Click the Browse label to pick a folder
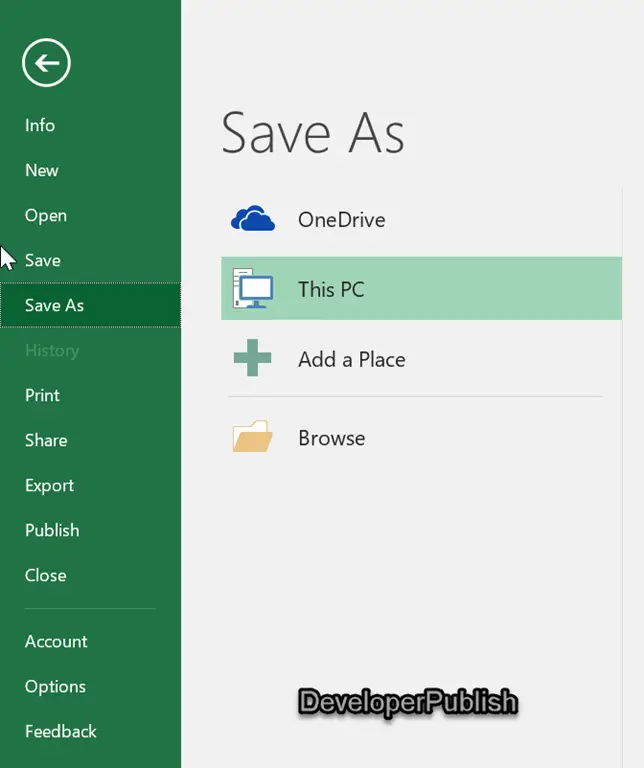The image size is (644, 768). [x=332, y=438]
